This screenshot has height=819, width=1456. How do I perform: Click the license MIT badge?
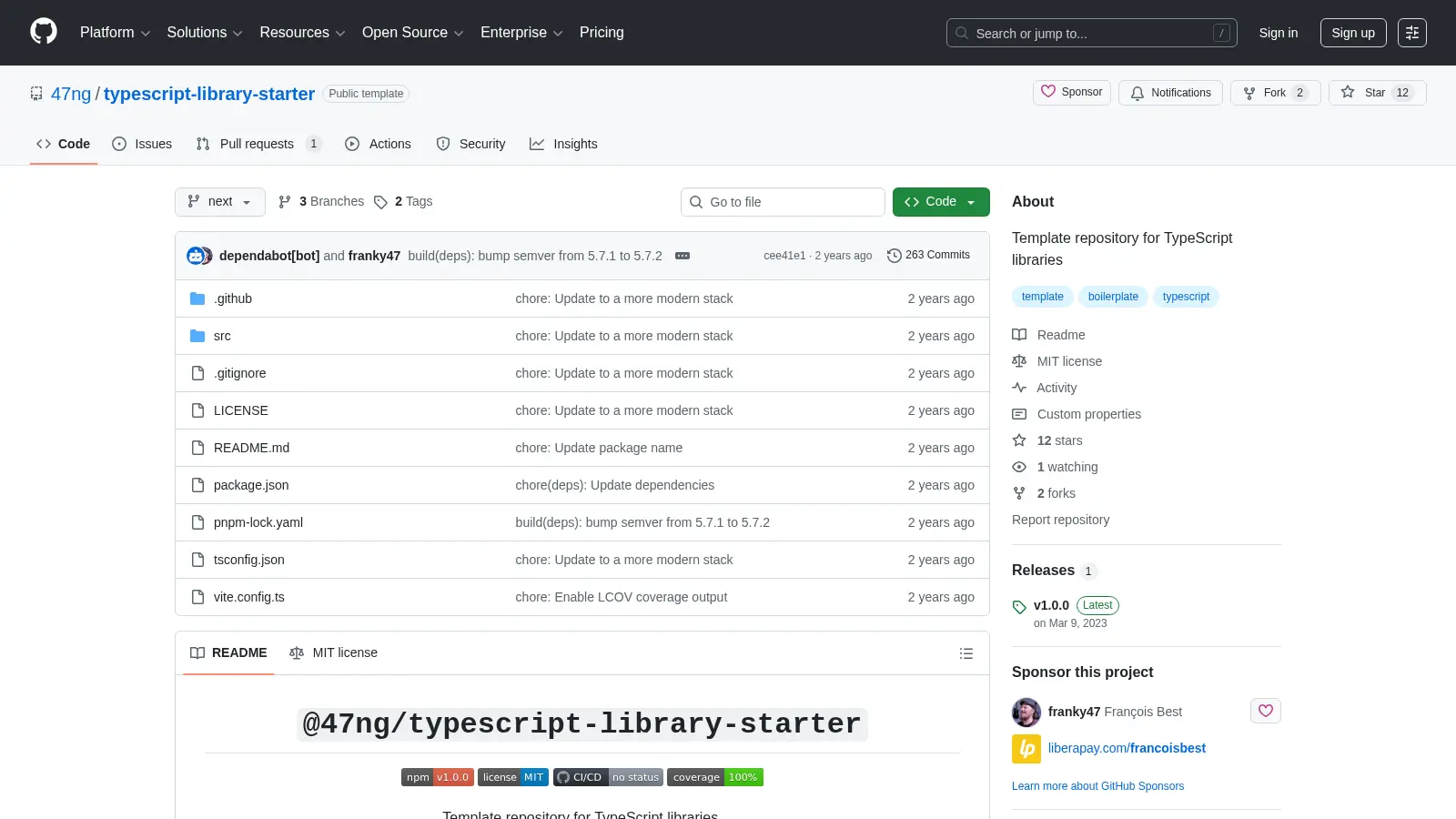coord(513,777)
